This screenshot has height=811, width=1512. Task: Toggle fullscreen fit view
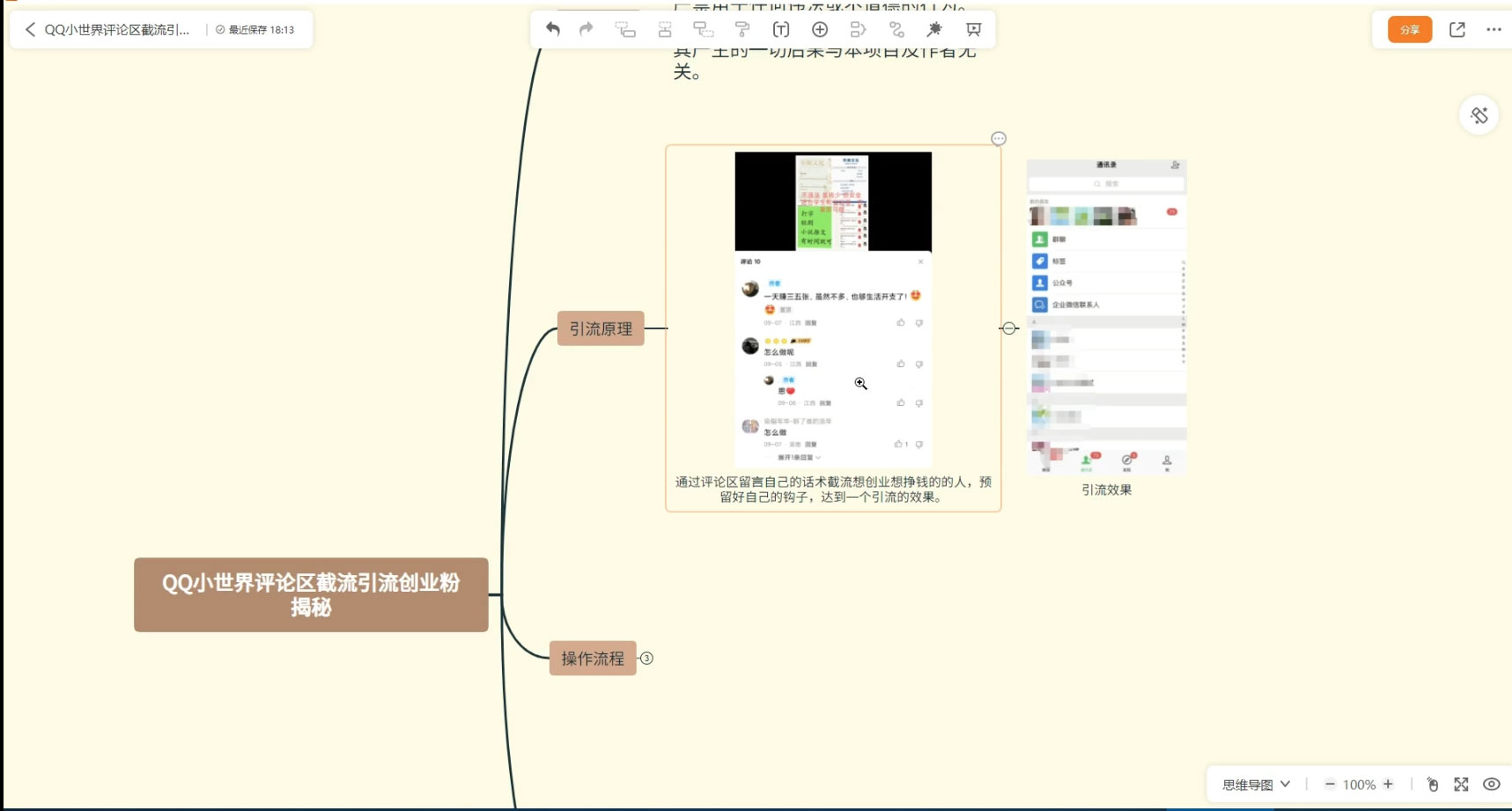point(1462,784)
